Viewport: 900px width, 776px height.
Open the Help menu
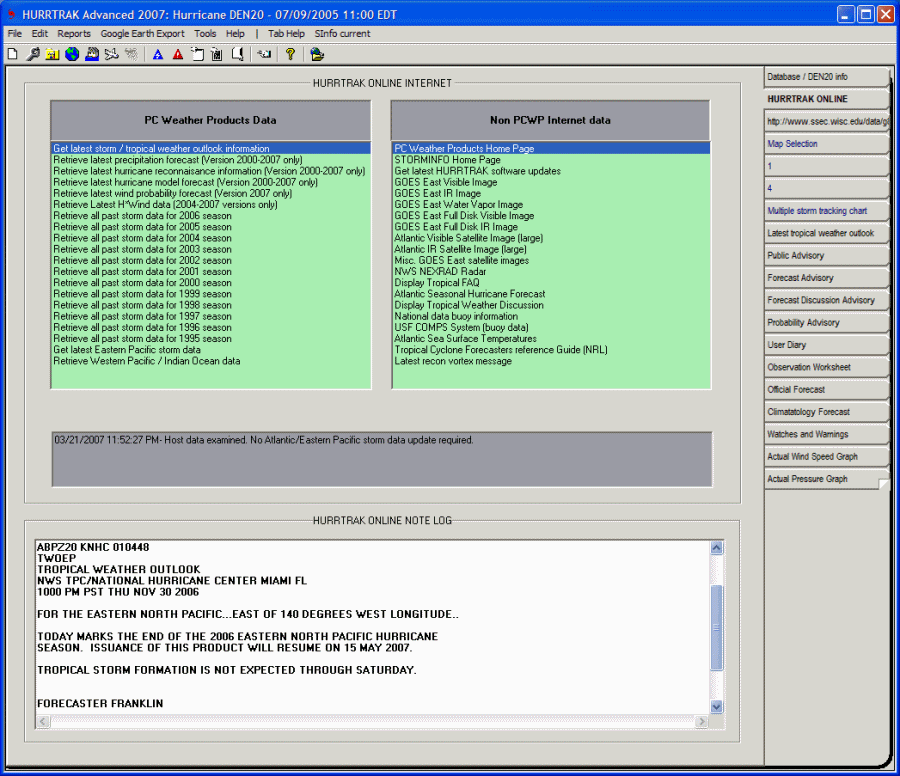point(235,34)
